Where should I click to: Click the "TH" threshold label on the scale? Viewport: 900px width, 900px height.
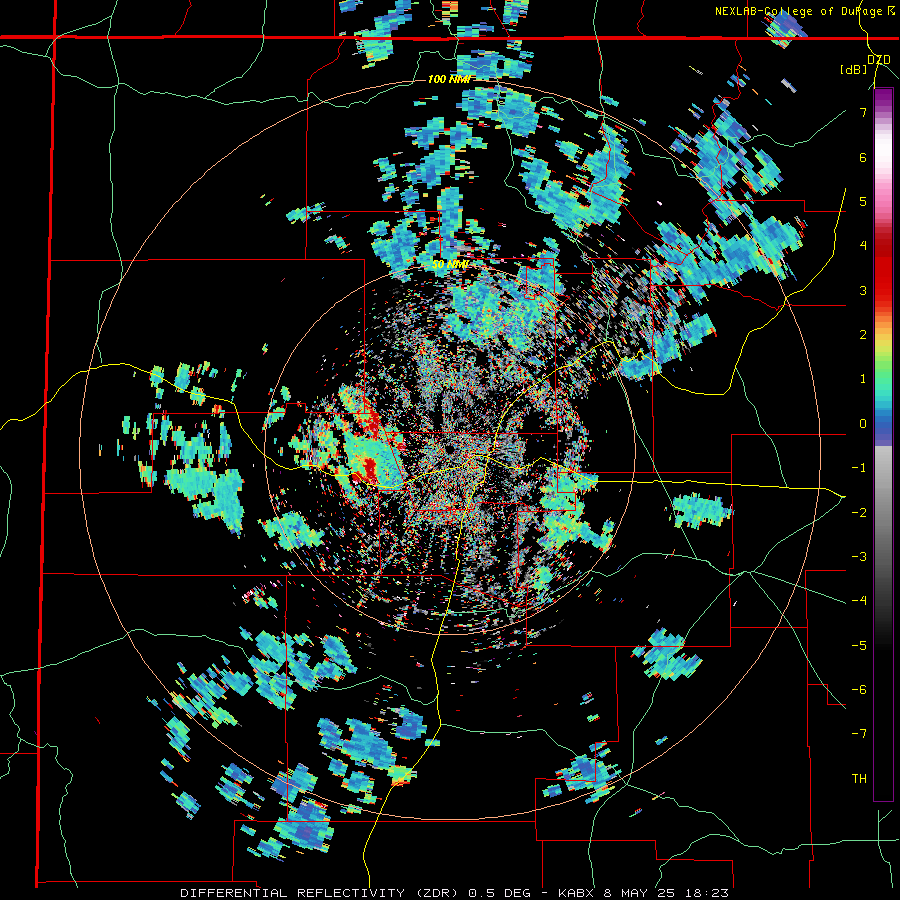859,778
